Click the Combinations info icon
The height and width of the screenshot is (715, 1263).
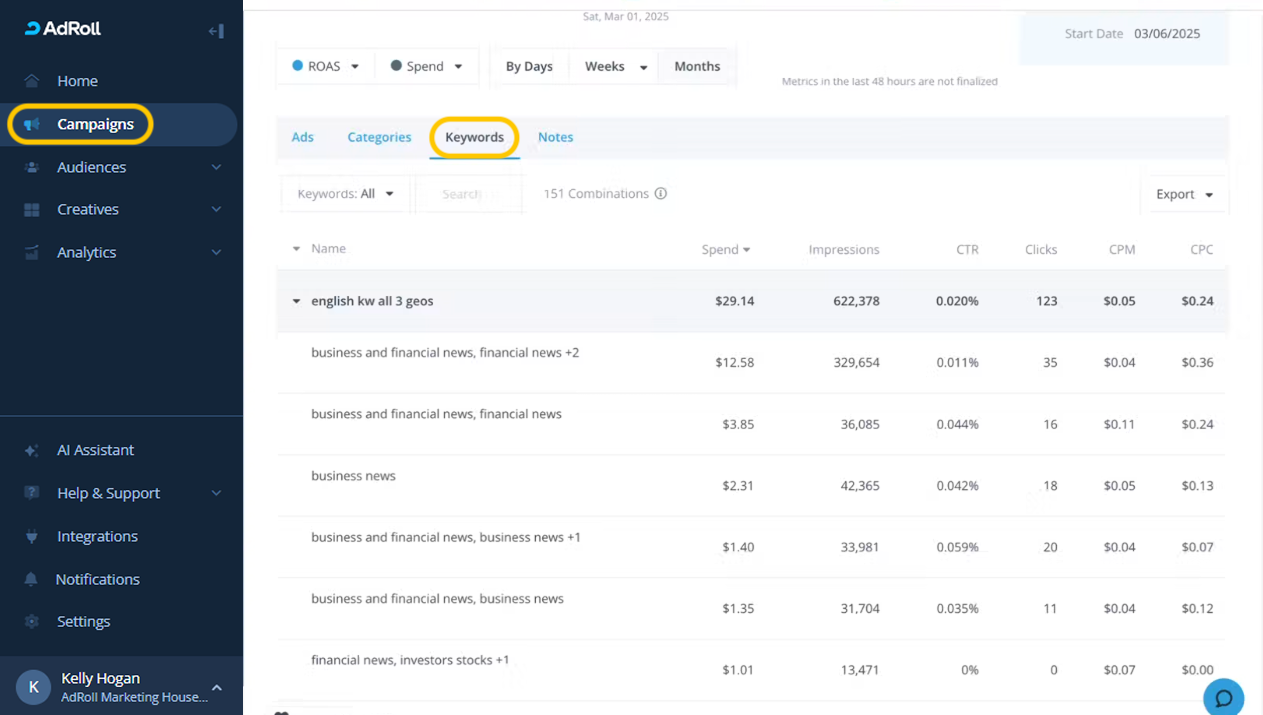click(x=660, y=194)
